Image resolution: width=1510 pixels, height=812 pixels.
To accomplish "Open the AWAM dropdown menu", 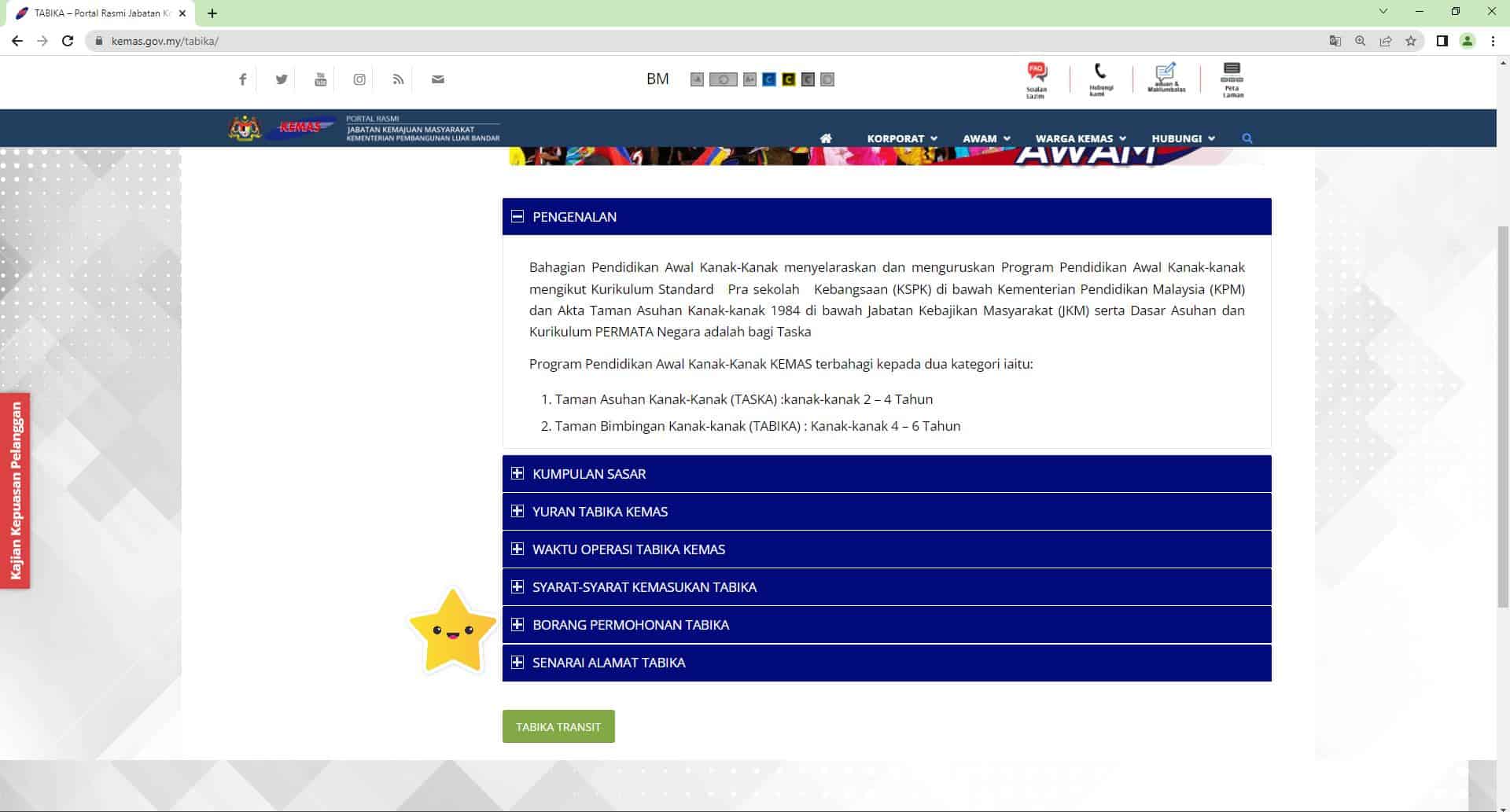I will click(x=986, y=138).
